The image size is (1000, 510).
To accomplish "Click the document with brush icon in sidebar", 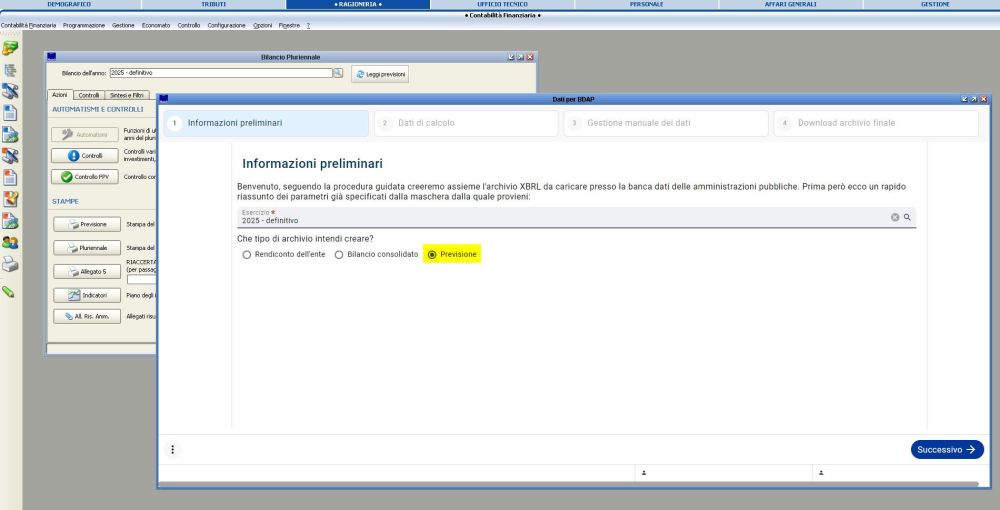I will click(10, 199).
